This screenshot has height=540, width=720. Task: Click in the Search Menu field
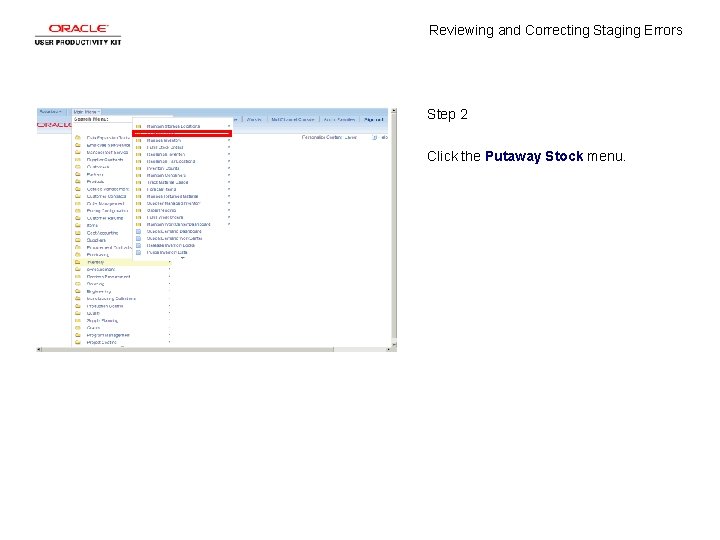click(x=103, y=119)
